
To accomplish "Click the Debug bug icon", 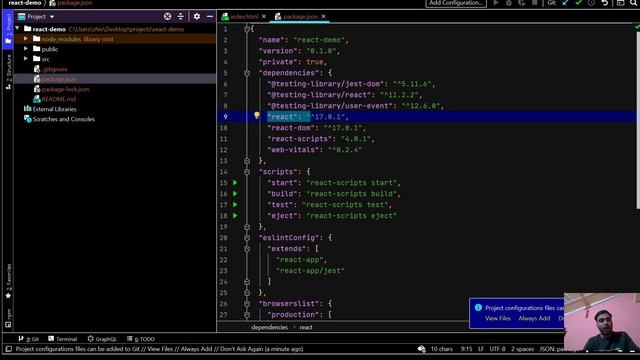I will pos(509,3).
